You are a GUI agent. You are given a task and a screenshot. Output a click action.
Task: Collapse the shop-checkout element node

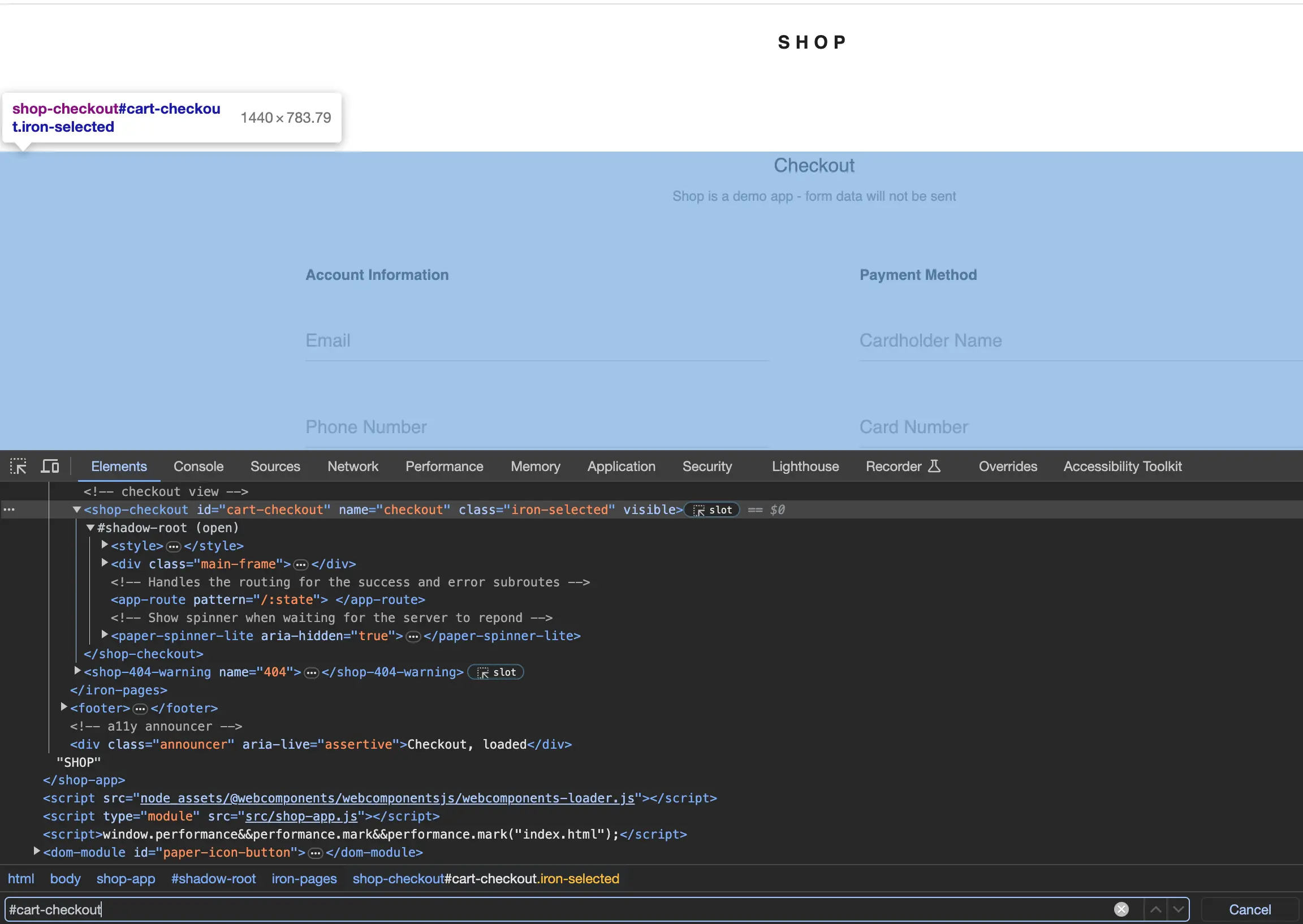point(77,510)
